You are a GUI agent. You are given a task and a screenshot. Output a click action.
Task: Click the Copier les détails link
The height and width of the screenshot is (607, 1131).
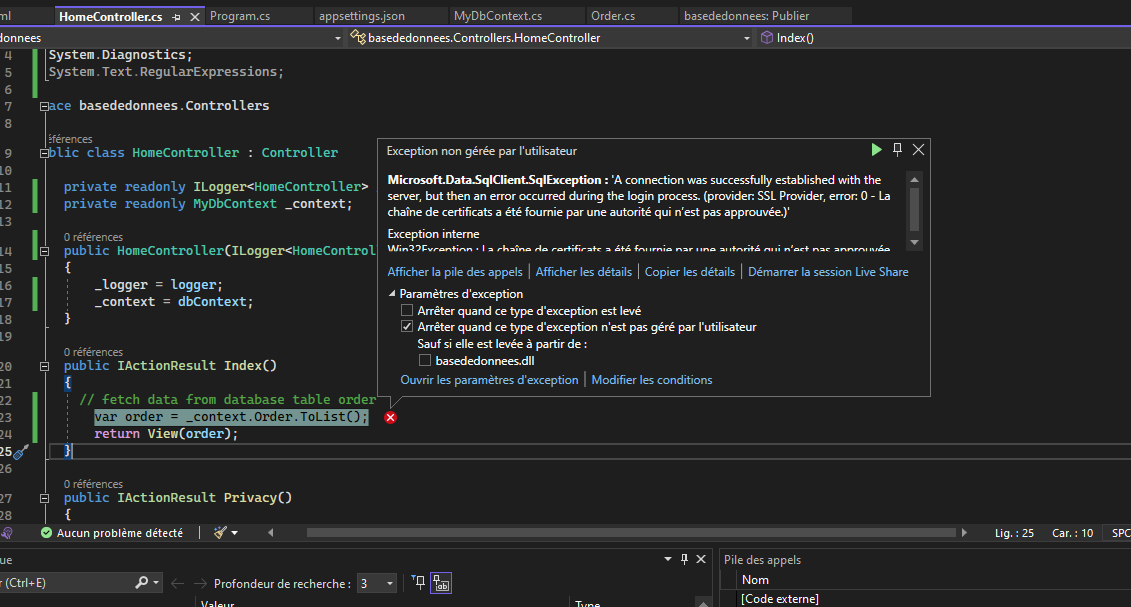click(x=690, y=272)
